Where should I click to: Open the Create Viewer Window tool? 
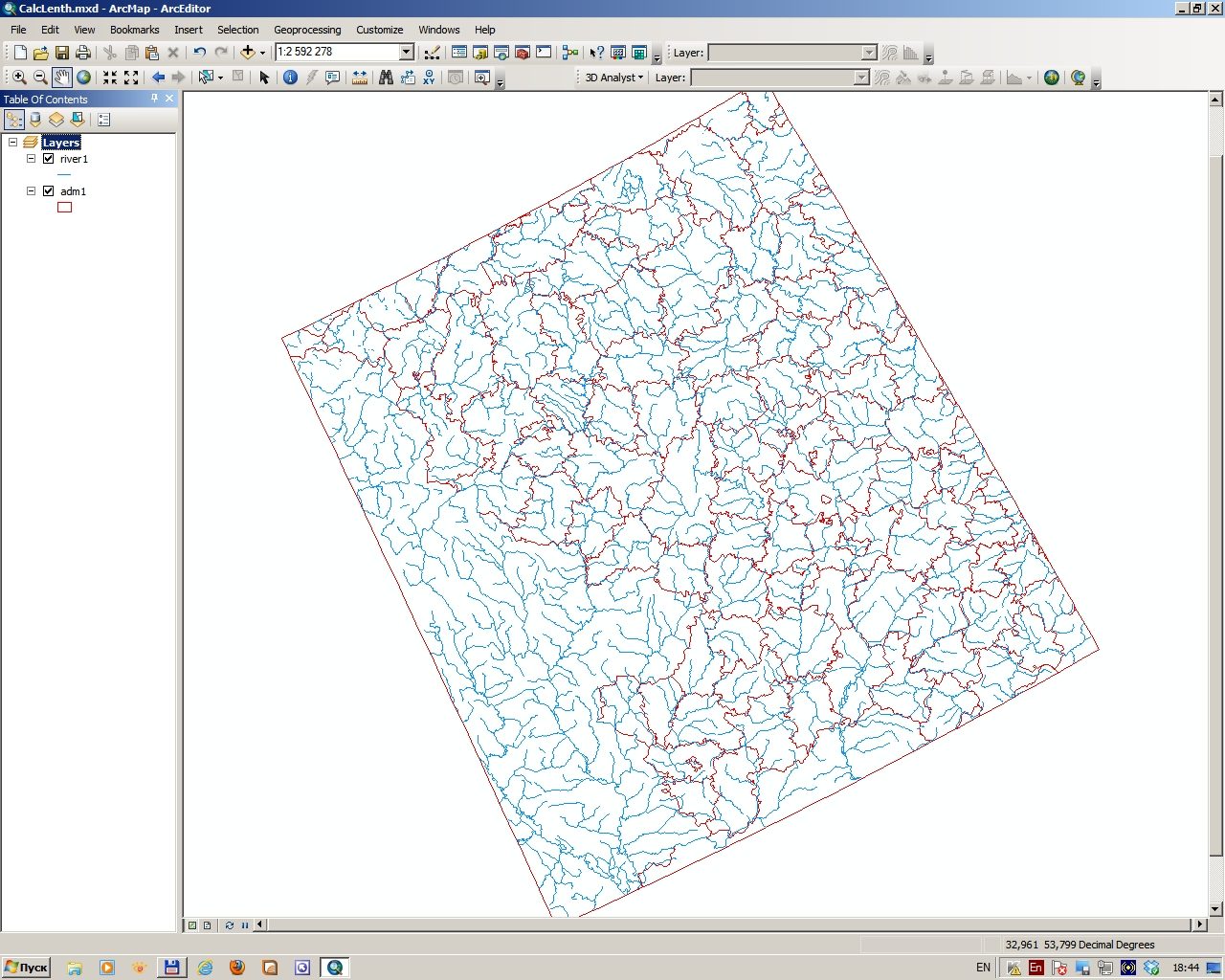pos(482,78)
